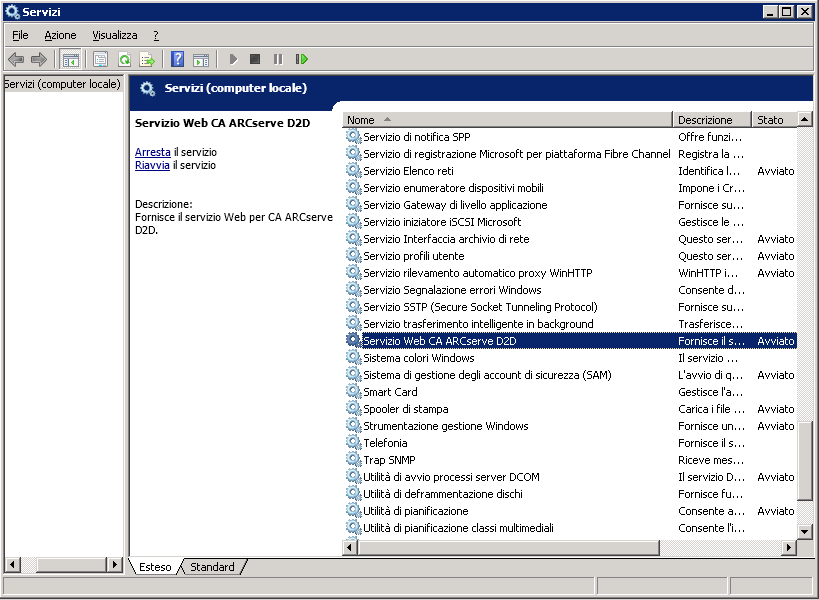Click the gear icon beside Spooler di stampa
The image size is (819, 600).
coord(353,409)
